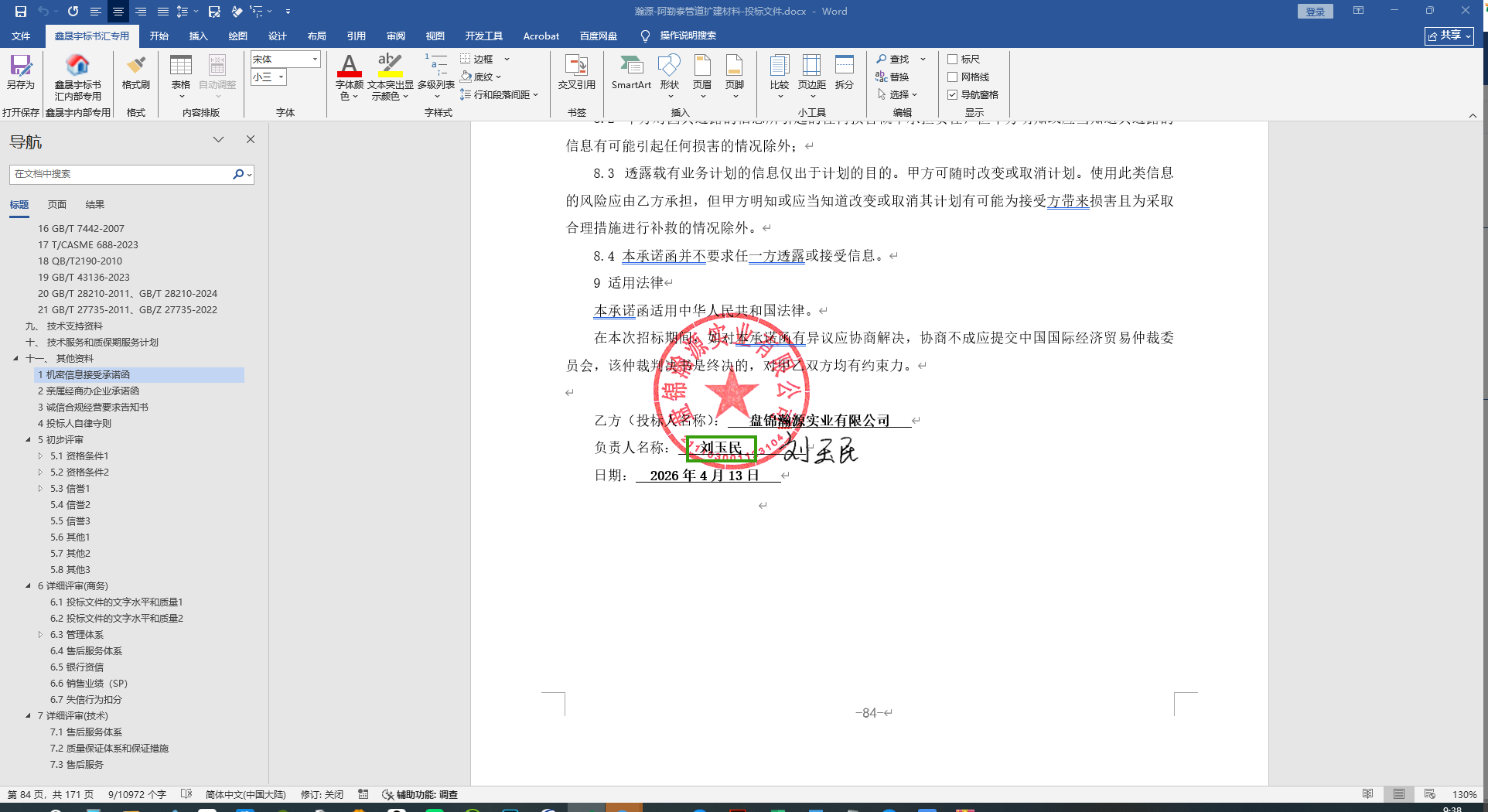The width and height of the screenshot is (1488, 812).
Task: Click the 共享 share button
Action: tap(1449, 36)
